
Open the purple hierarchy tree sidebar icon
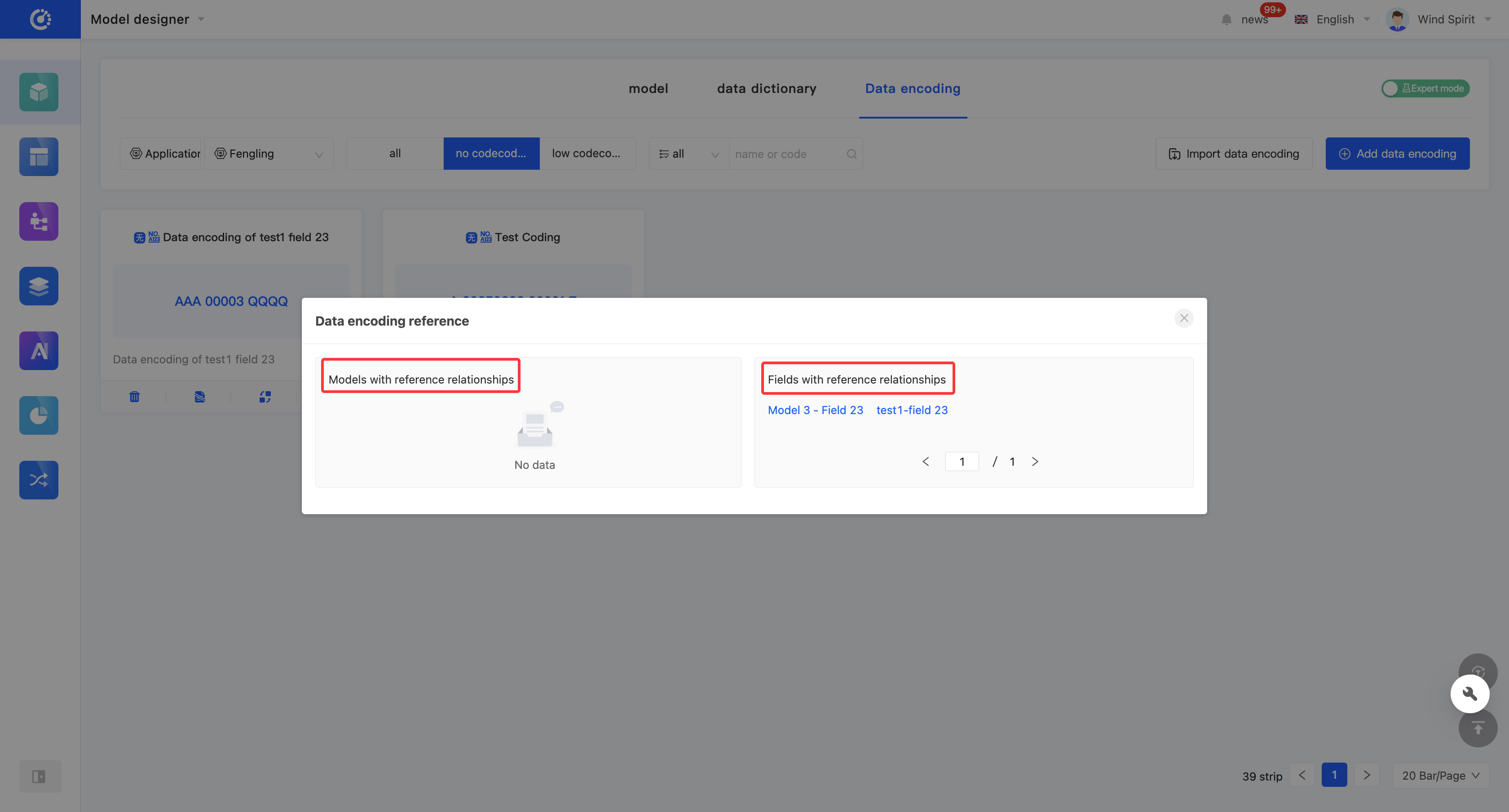tap(39, 221)
